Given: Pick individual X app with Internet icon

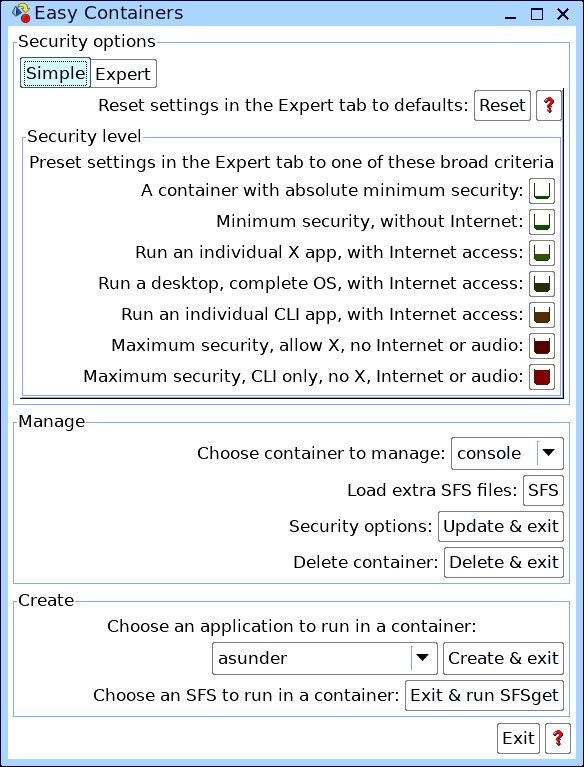Looking at the screenshot, I should [542, 253].
